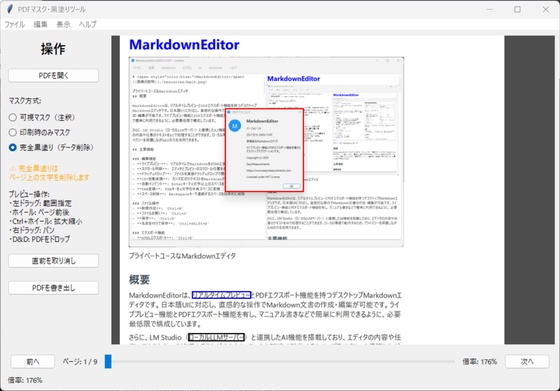Click the ・左ドラッグ: 範囲指定 hint line
The width and height of the screenshot is (560, 391).
(40, 203)
